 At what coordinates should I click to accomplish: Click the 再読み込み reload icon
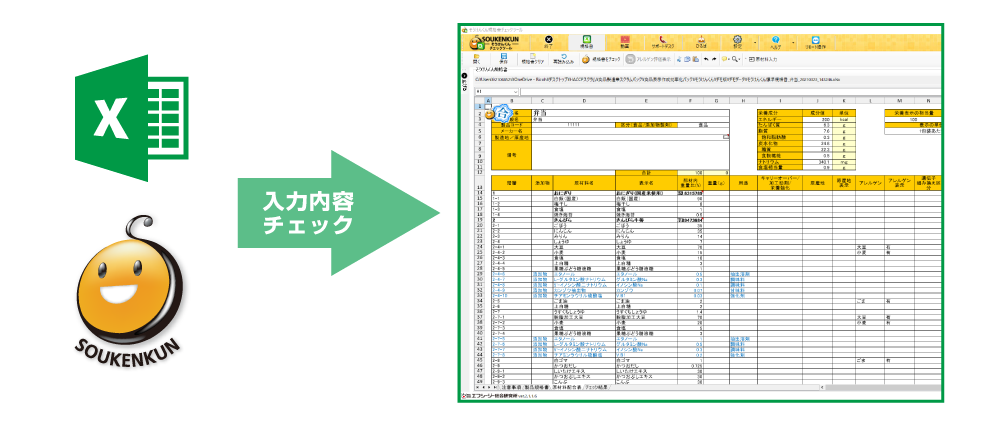563,59
